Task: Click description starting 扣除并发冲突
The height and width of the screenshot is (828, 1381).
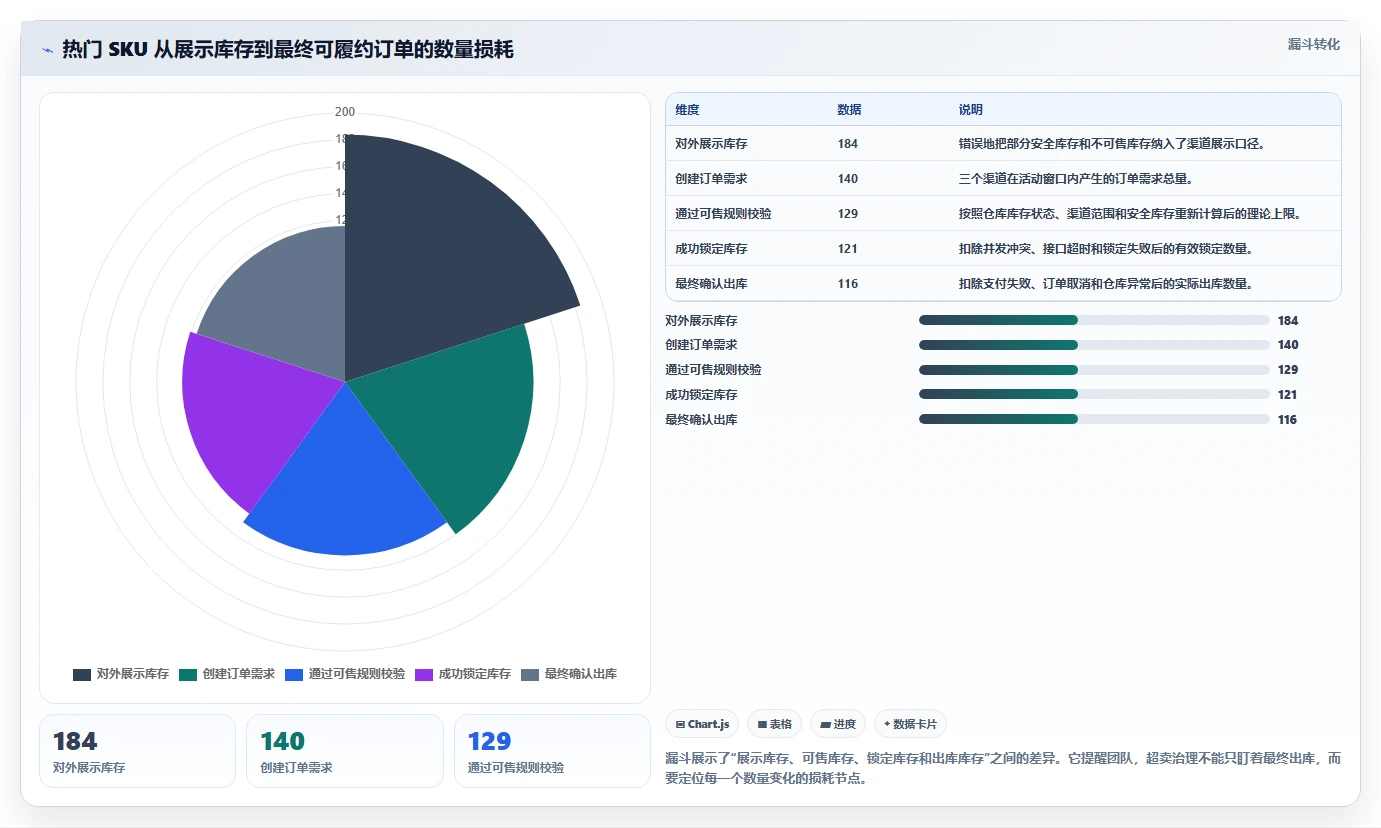Action: 1106,249
